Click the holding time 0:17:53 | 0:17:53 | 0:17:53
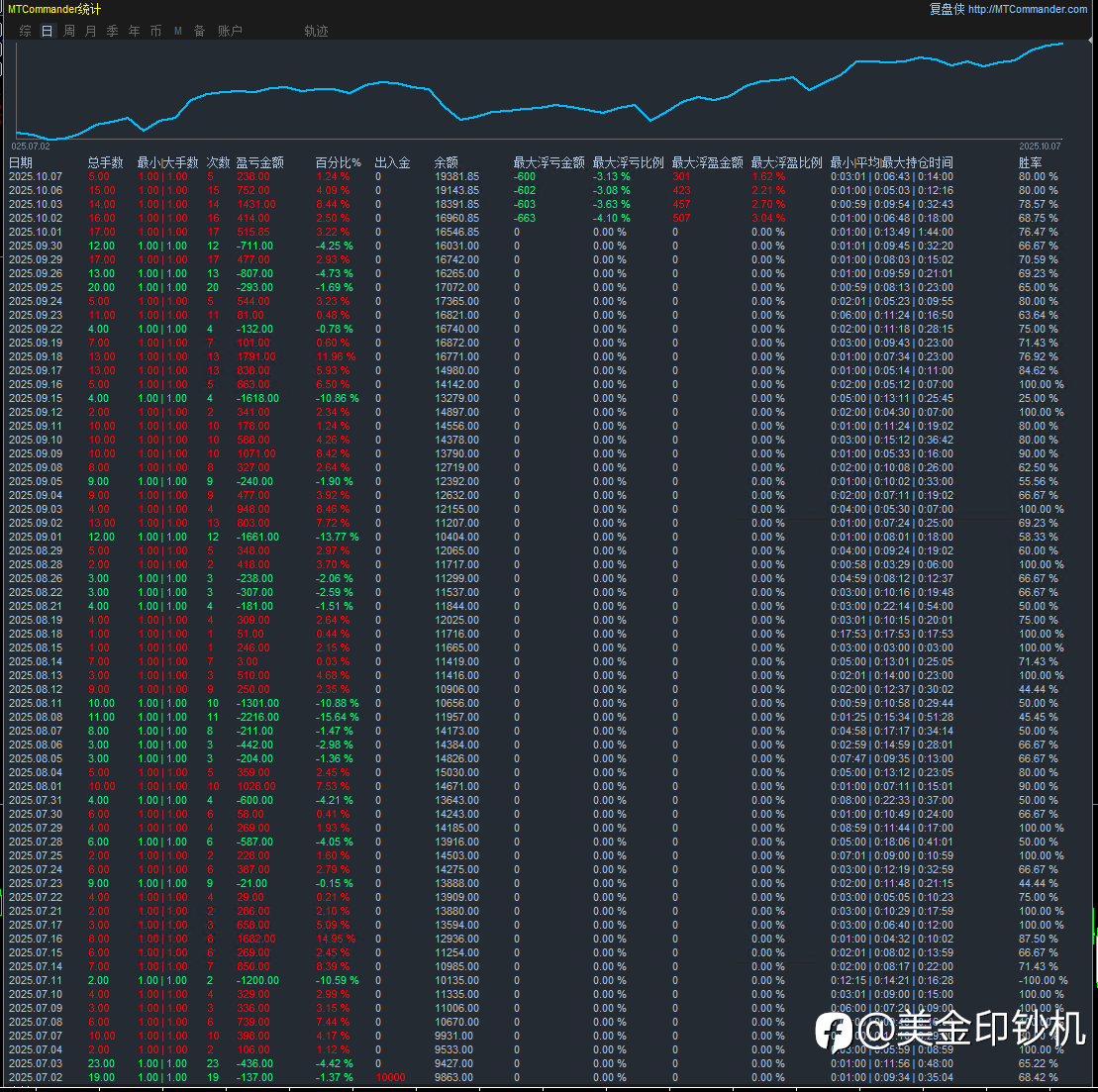Screen dimensions: 1098x1092 coord(891,634)
